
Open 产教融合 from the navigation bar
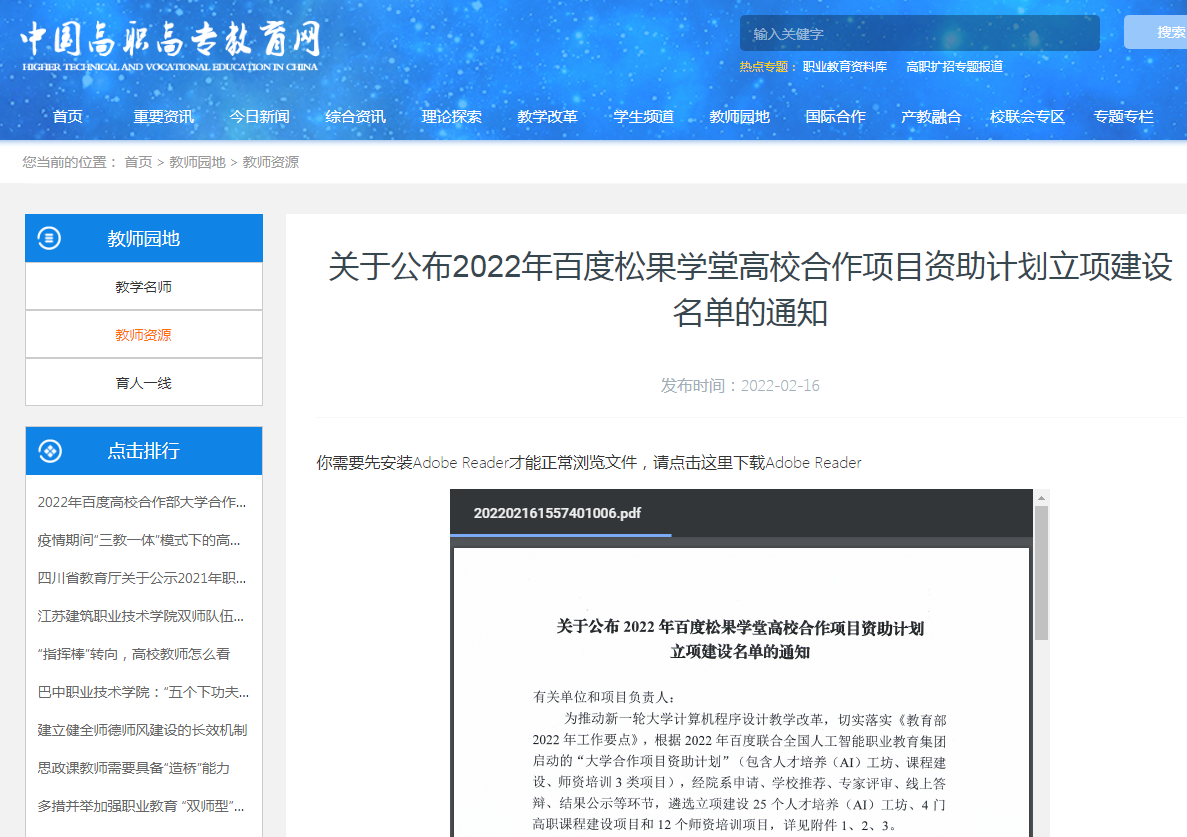pos(931,117)
